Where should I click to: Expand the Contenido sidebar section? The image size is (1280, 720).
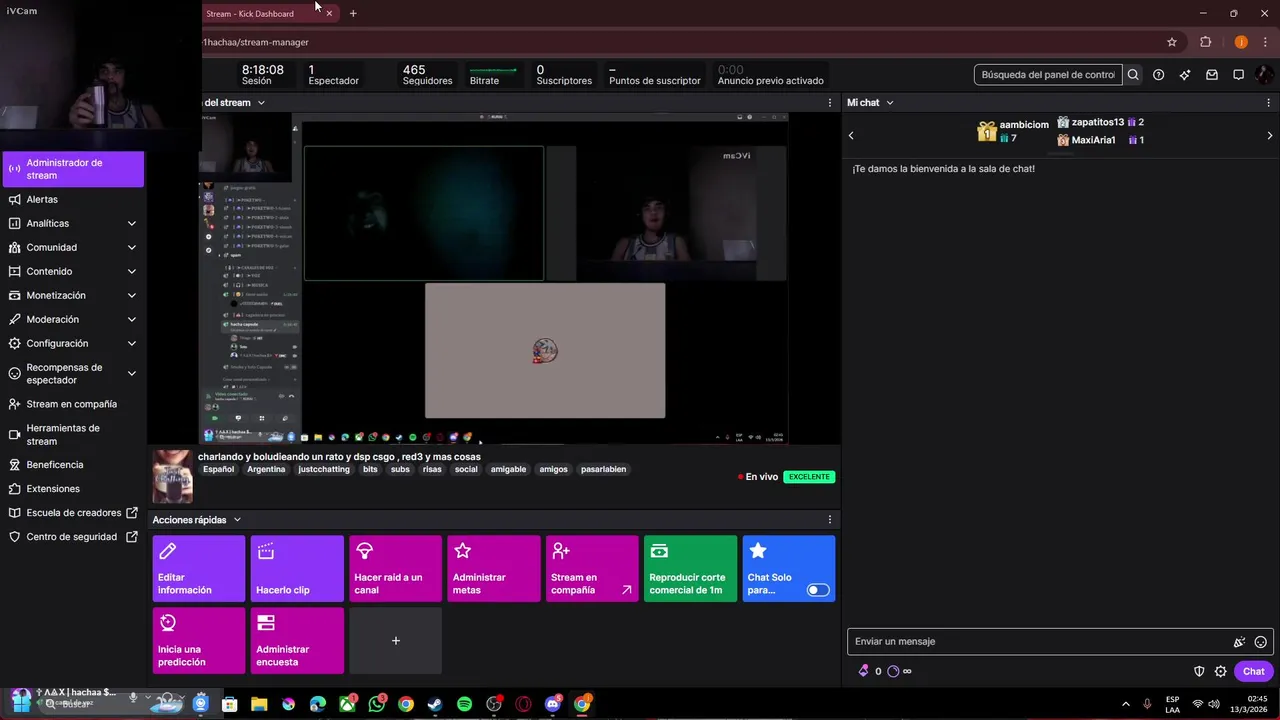click(131, 271)
